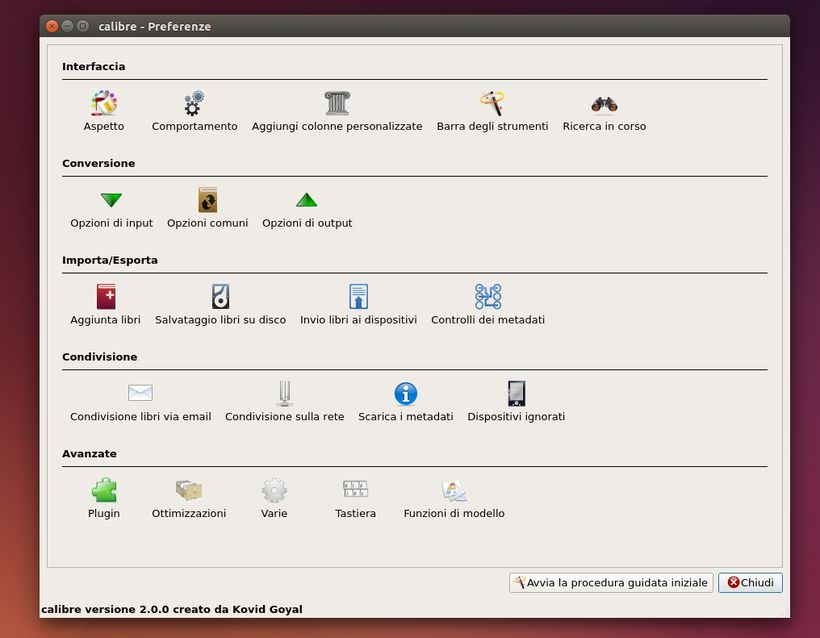Open the Barra degli strumenti icon
Viewport: 820px width, 638px height.
[492, 103]
